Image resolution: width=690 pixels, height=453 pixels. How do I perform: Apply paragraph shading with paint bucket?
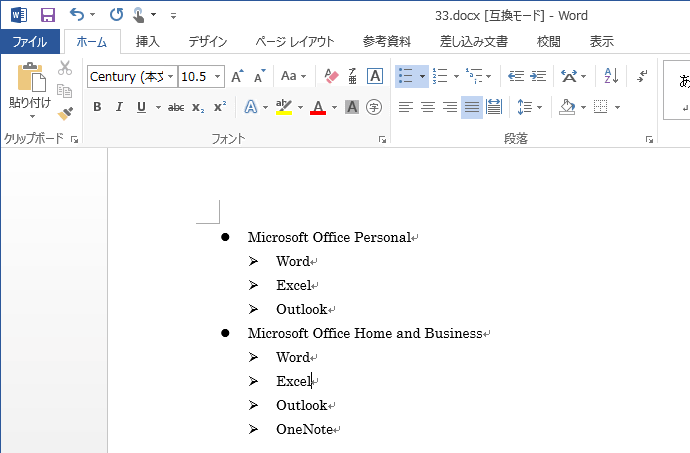point(567,107)
